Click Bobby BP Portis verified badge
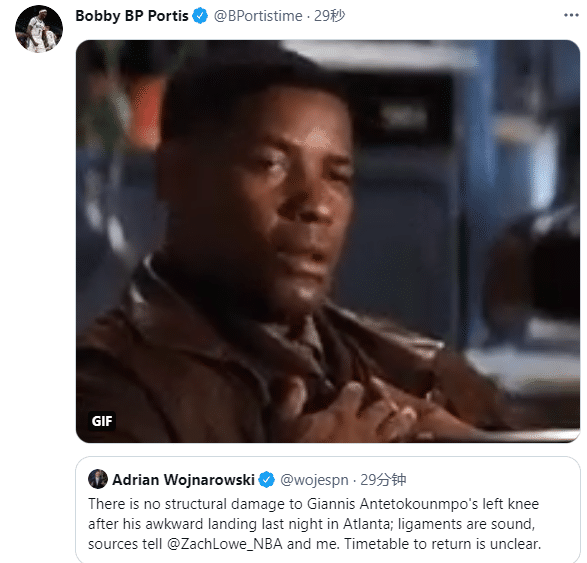This screenshot has width=587, height=563. (200, 16)
